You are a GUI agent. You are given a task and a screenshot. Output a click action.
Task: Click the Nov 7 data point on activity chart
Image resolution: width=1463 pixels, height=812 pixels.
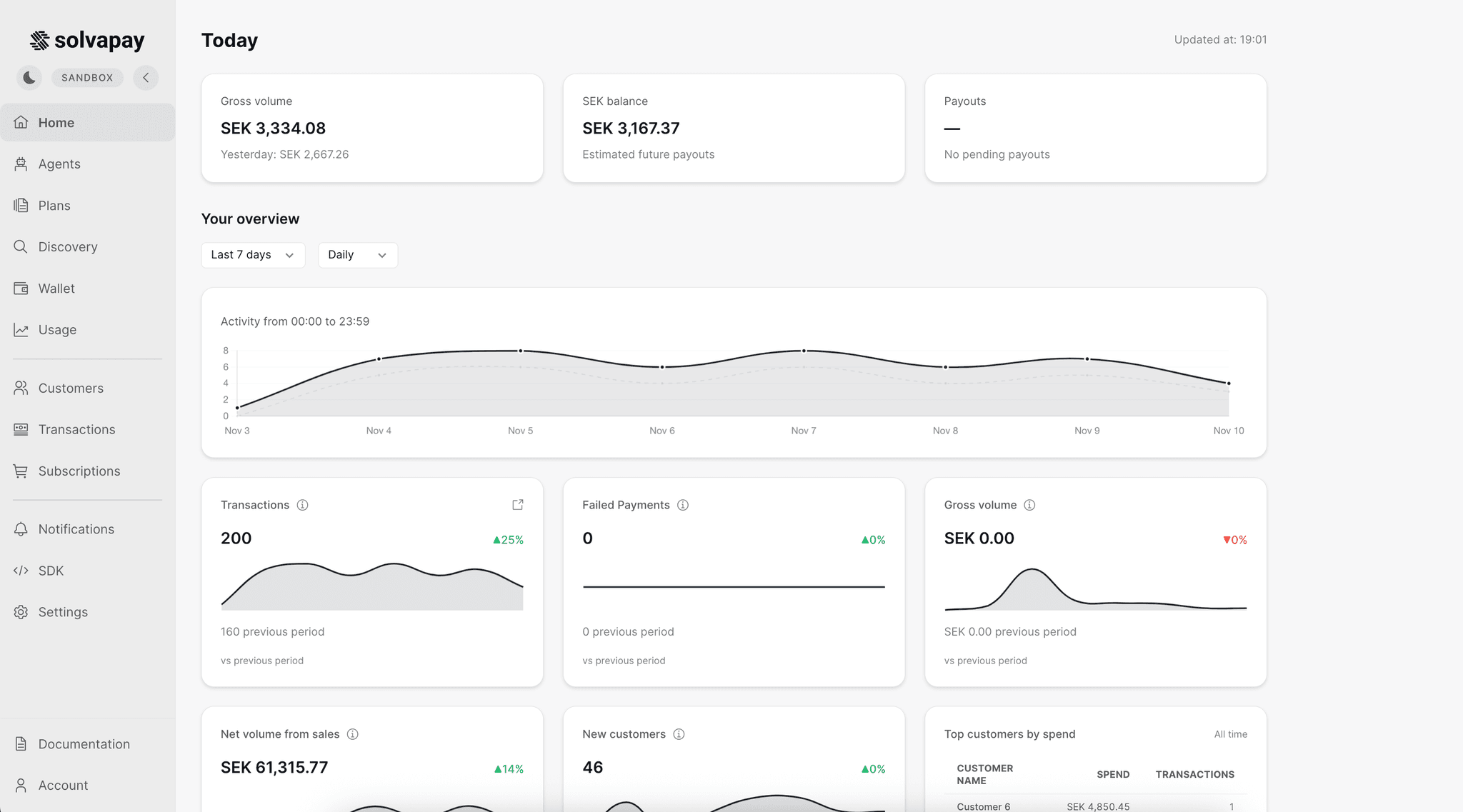(803, 350)
